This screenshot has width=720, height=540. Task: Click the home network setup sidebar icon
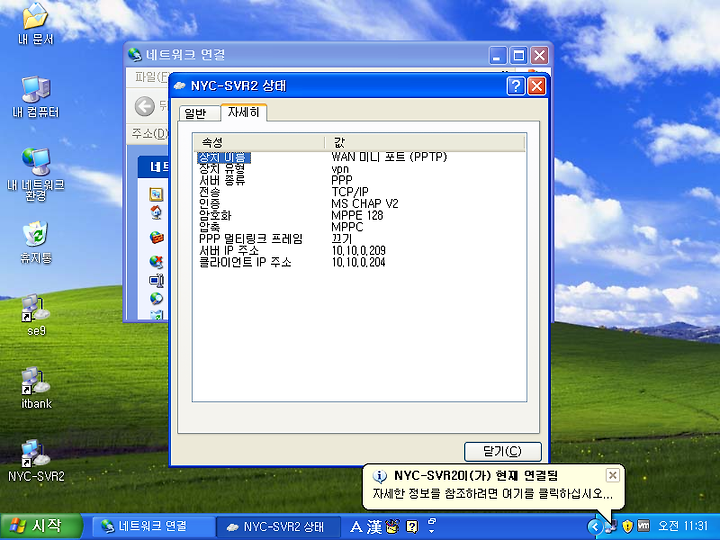(157, 213)
